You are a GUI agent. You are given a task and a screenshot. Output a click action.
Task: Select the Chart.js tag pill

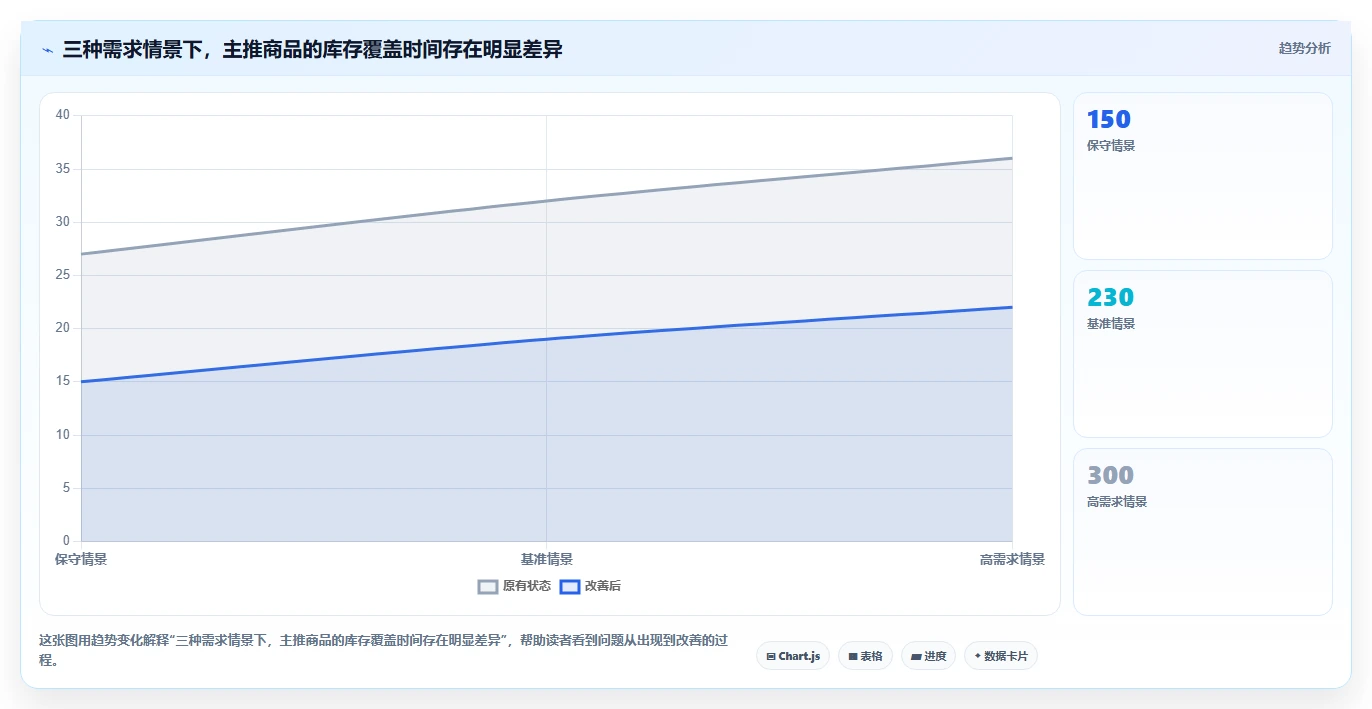(793, 656)
